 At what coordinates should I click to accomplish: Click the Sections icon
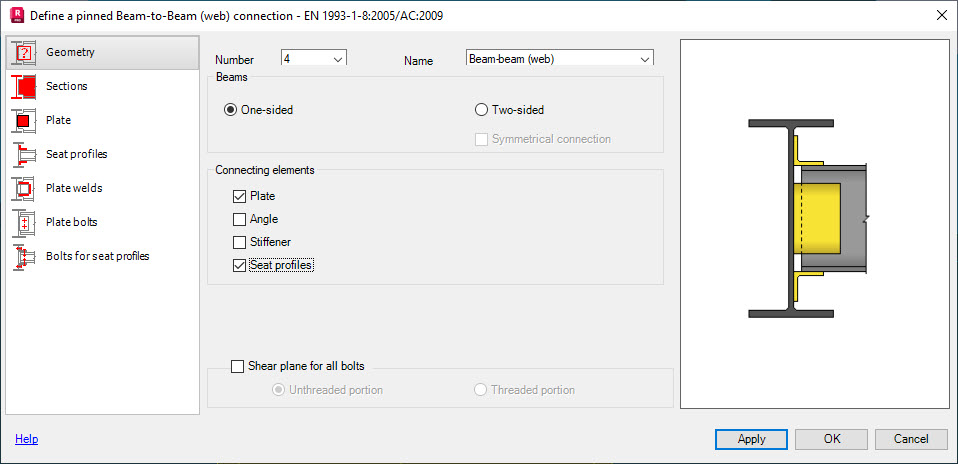(x=24, y=87)
